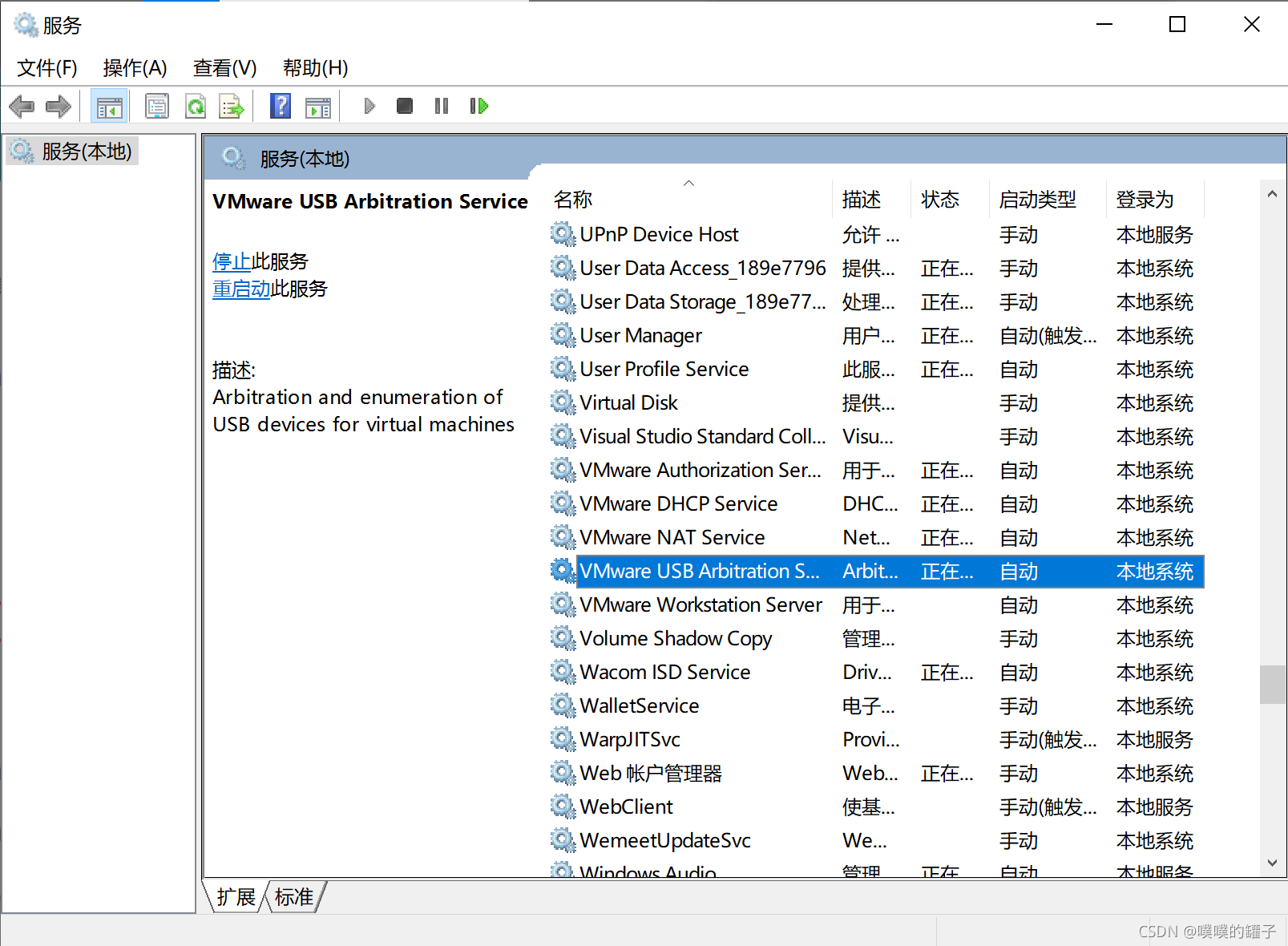Click gear icon of Volume Shadow Copy

pyautogui.click(x=563, y=638)
